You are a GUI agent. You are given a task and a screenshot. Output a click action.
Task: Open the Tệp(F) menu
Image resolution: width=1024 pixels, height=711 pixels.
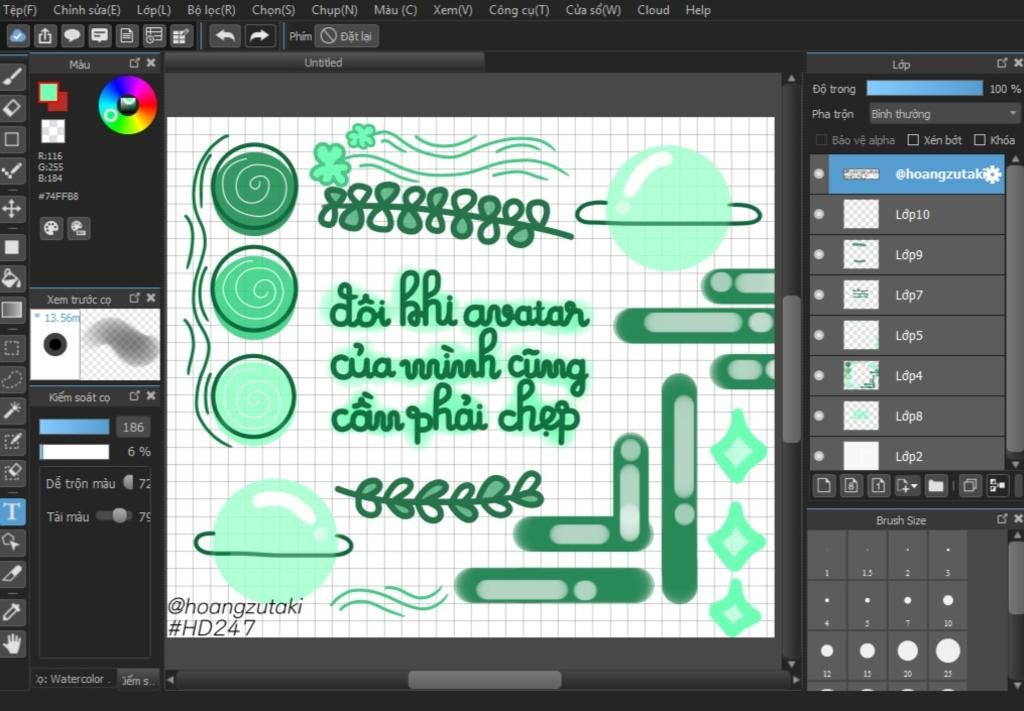pos(20,10)
